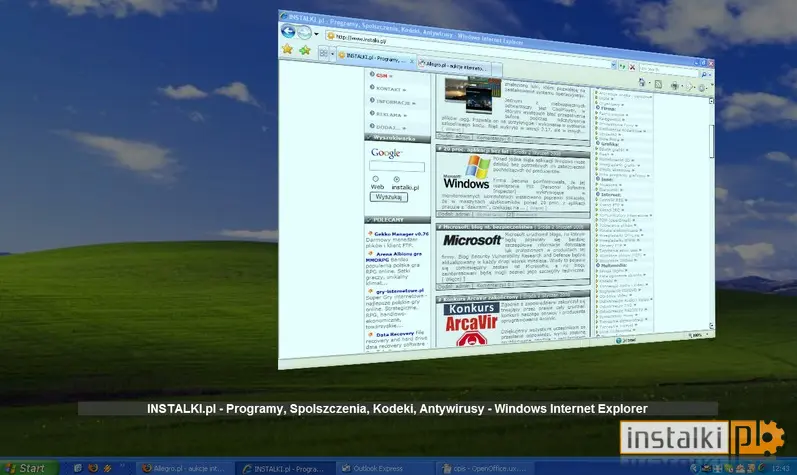This screenshot has width=797, height=475.
Task: Click the scrollbar up arrow
Action: coord(711,101)
